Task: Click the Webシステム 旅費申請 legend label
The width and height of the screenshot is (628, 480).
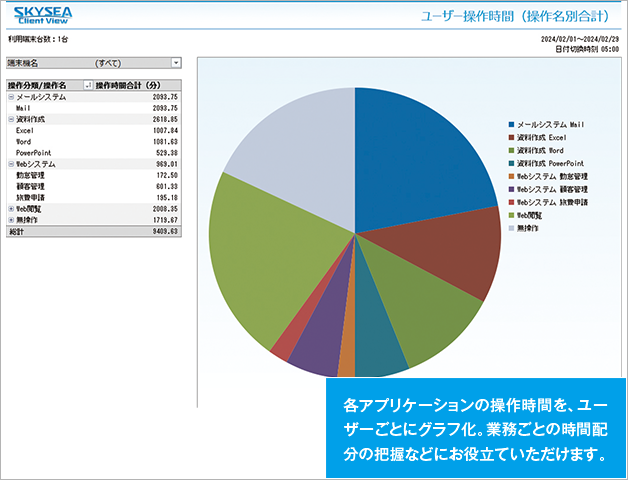Action: click(x=552, y=202)
